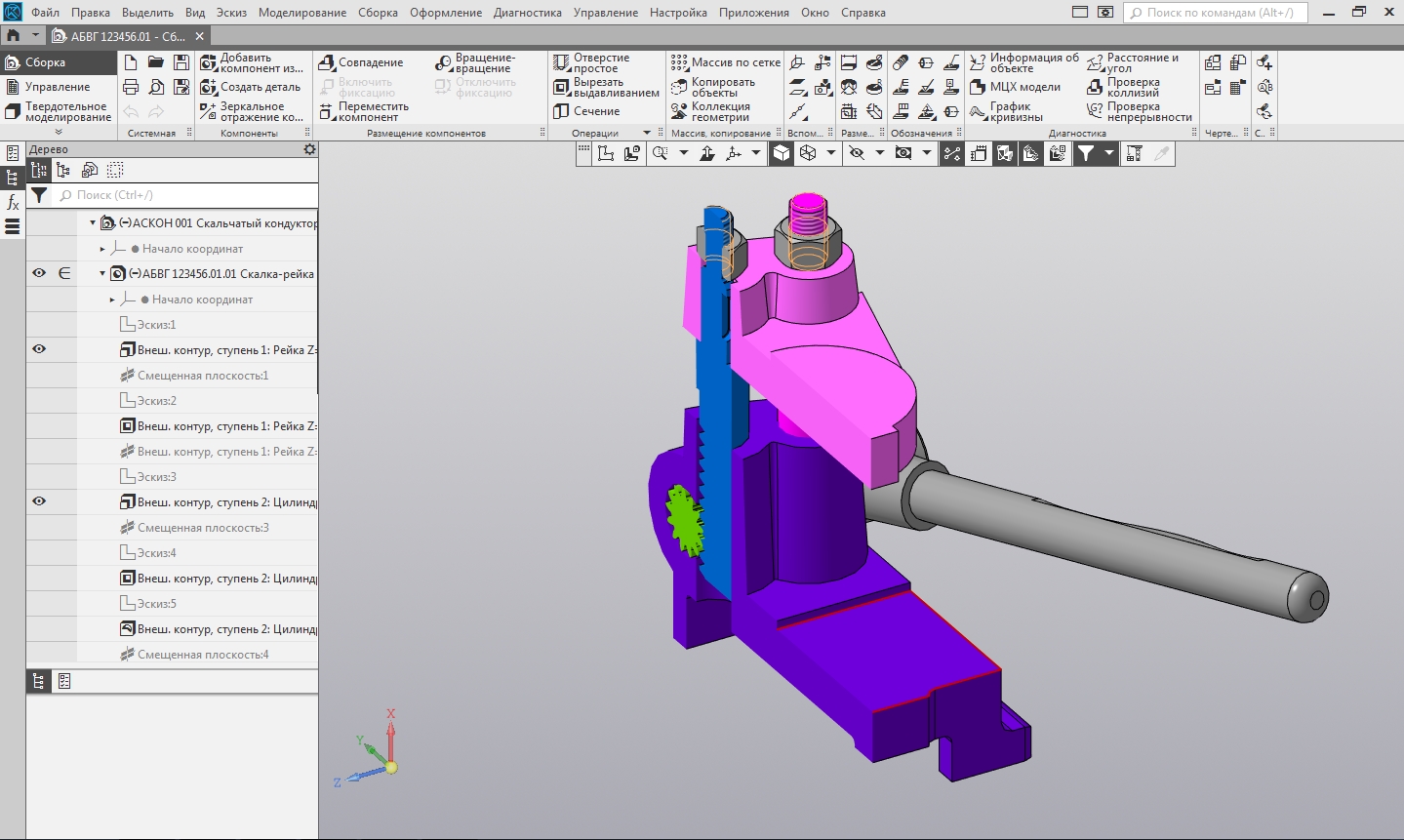Open the Диагностика menu
The height and width of the screenshot is (840, 1404).
(x=527, y=13)
